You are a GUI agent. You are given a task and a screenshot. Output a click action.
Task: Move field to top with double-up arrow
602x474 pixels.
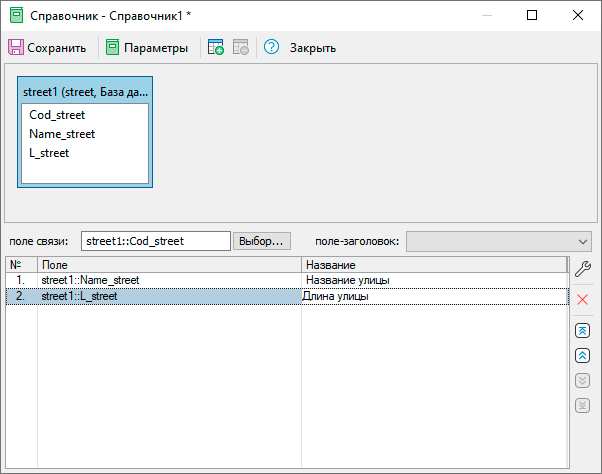pyautogui.click(x=583, y=331)
